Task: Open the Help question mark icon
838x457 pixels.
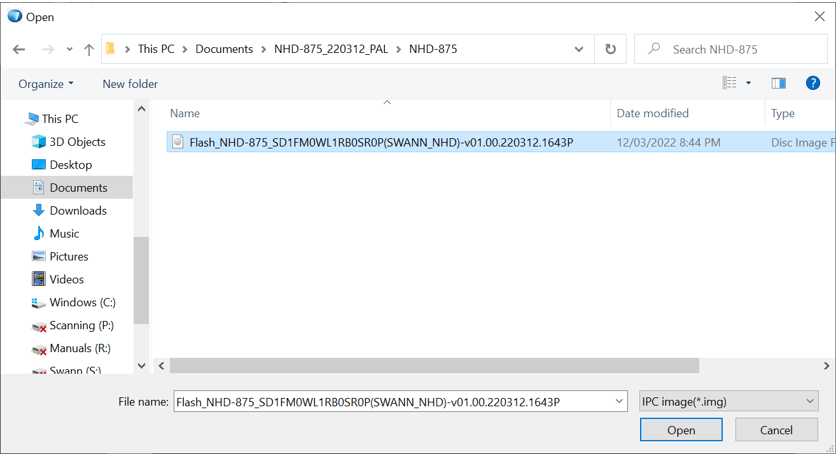Action: click(x=813, y=84)
